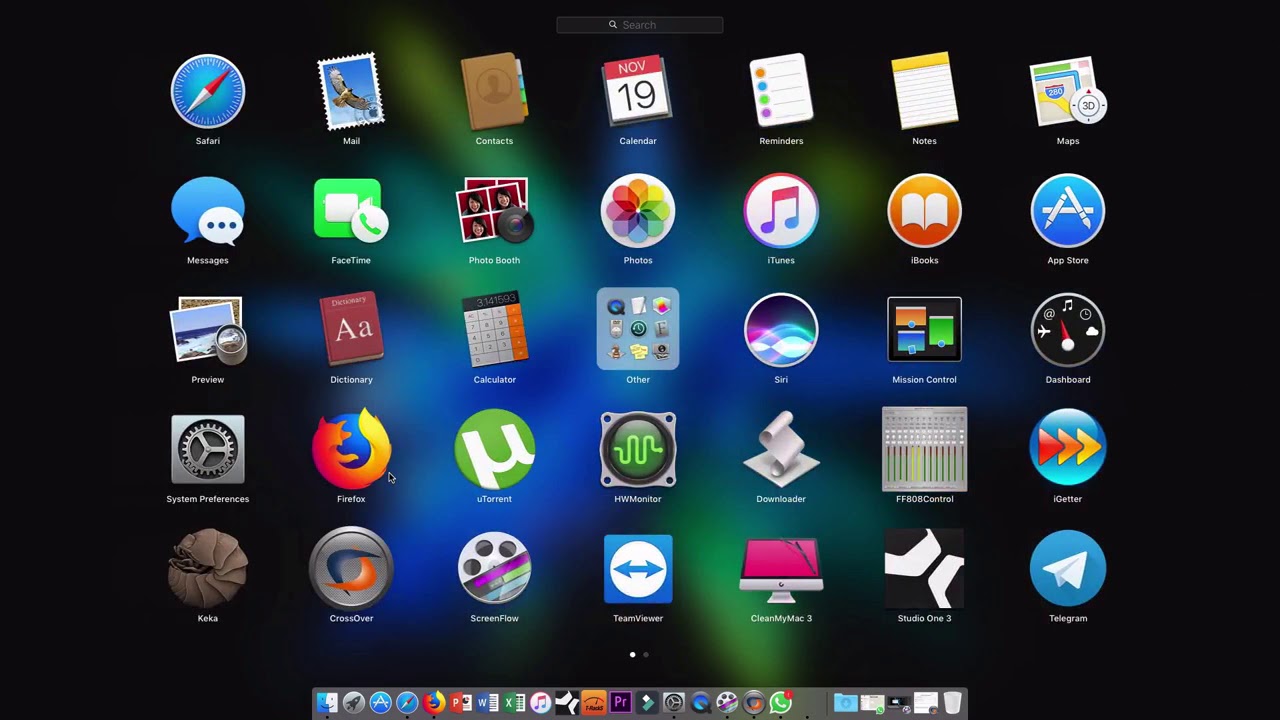1280x720 pixels.
Task: Open App Store from the Dock
Action: click(381, 703)
